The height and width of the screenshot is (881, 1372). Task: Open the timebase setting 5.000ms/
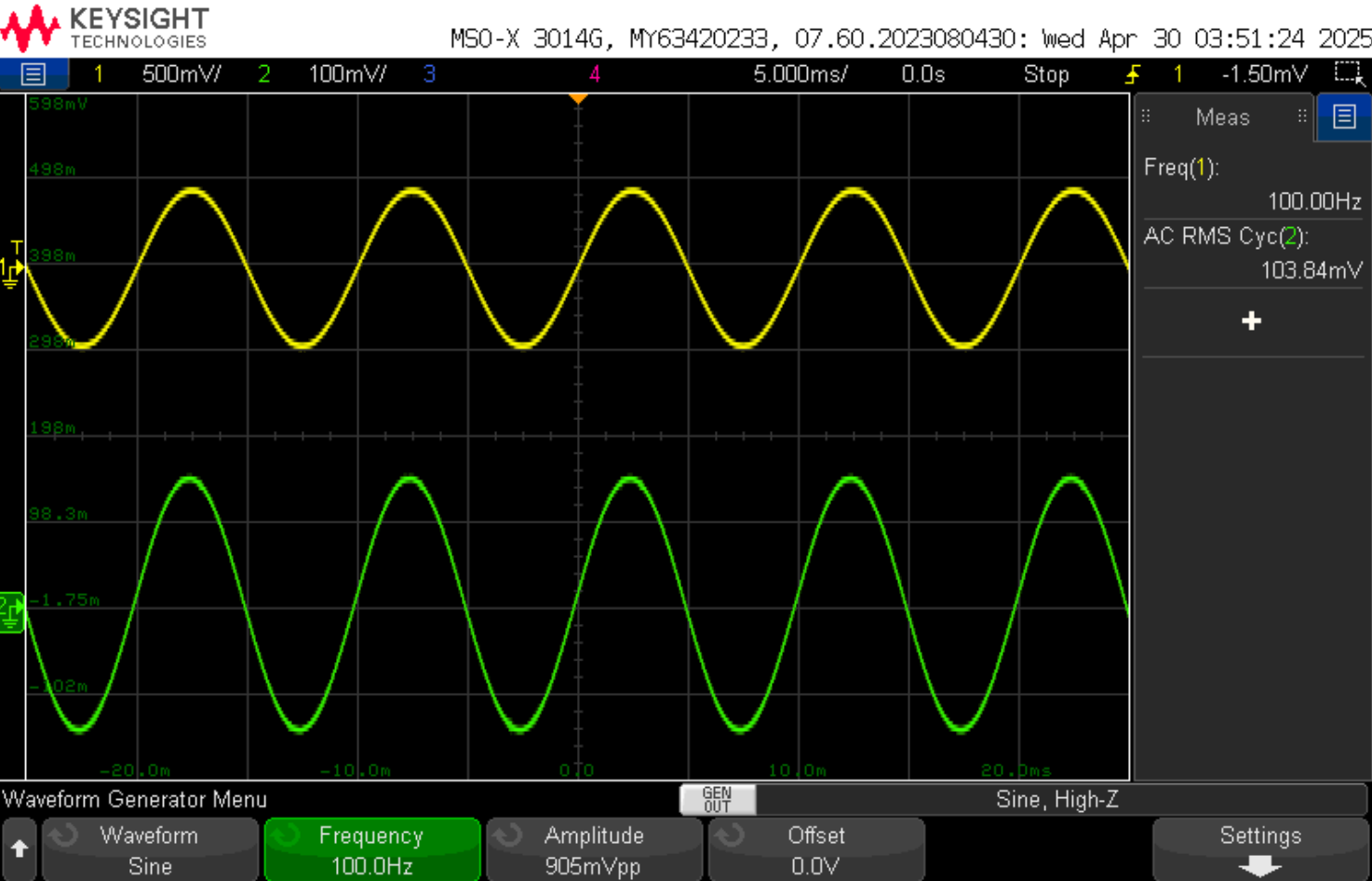point(800,75)
